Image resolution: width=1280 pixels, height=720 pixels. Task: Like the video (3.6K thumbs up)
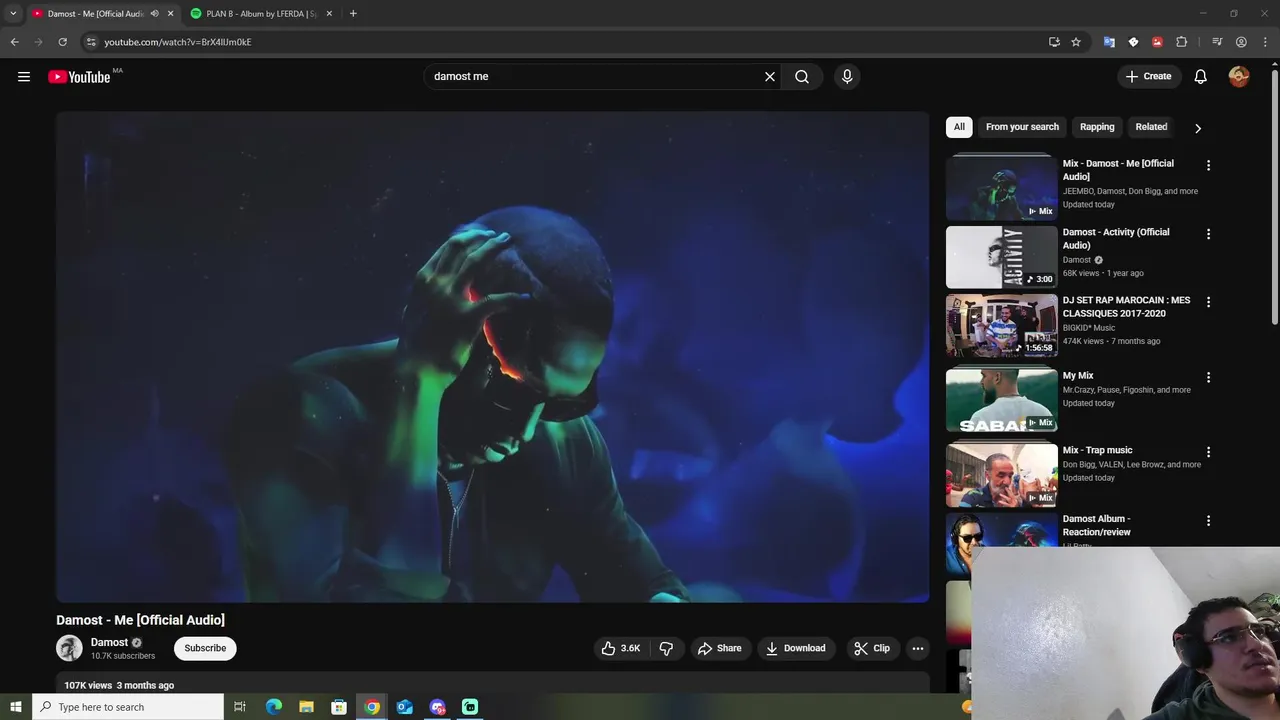(620, 648)
